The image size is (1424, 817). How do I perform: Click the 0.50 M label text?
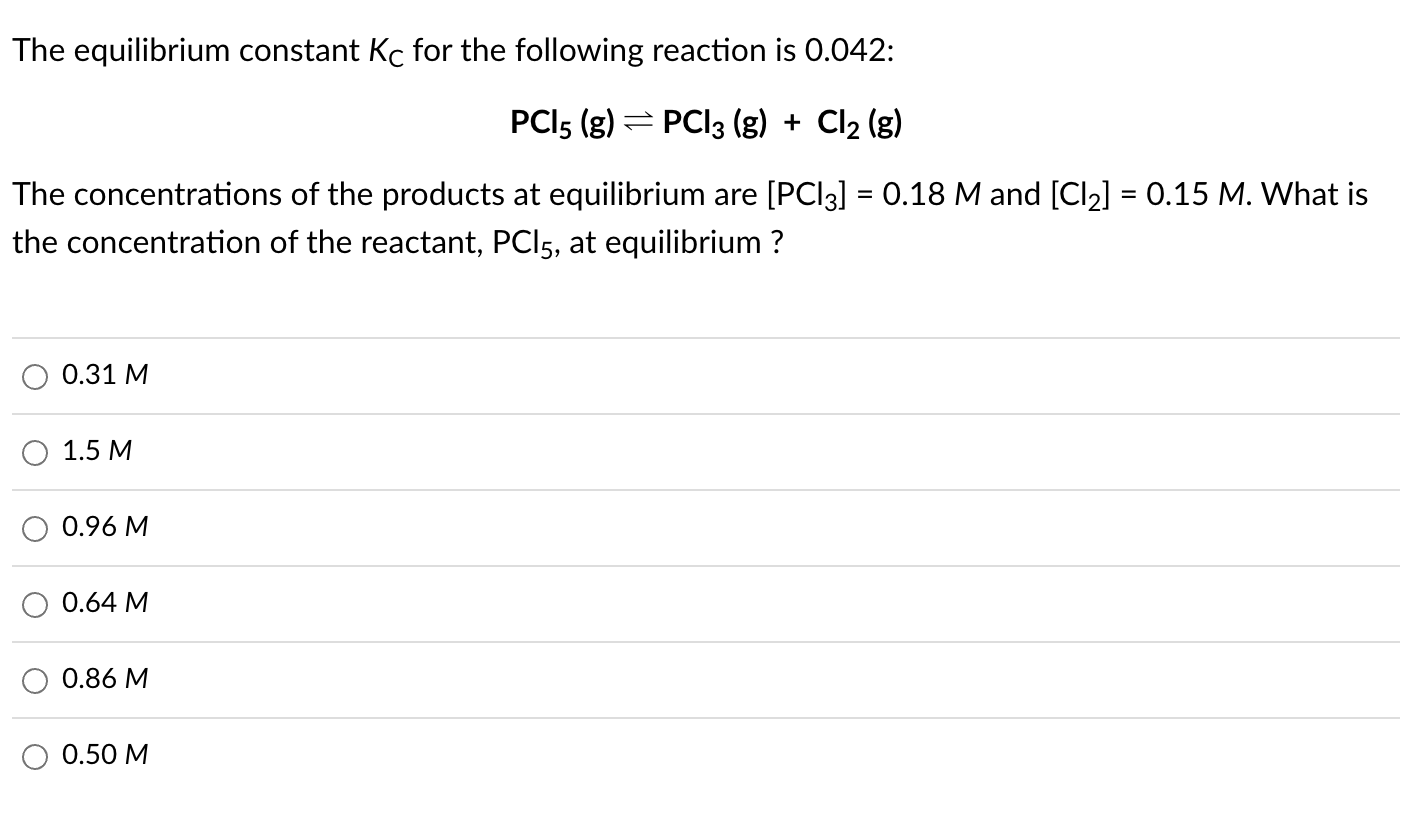coord(104,755)
